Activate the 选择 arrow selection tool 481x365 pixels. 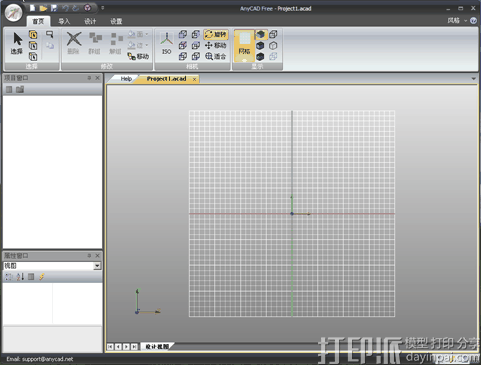coord(17,43)
